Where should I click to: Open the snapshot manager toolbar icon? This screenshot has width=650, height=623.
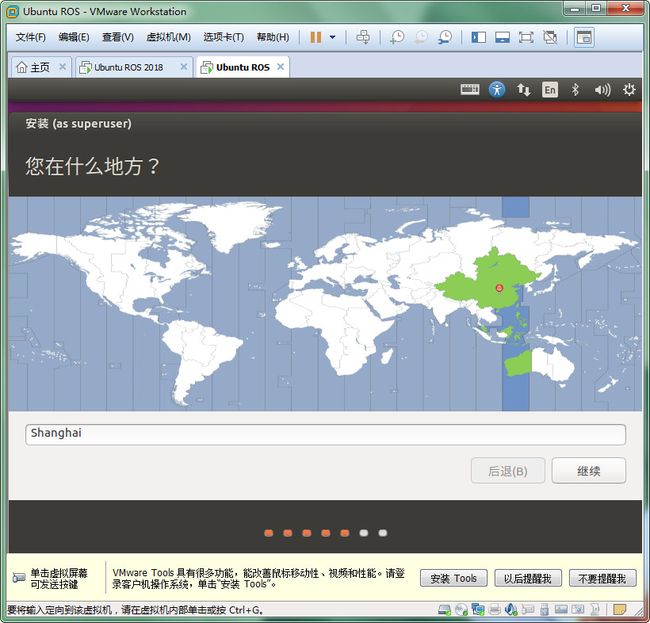(445, 37)
